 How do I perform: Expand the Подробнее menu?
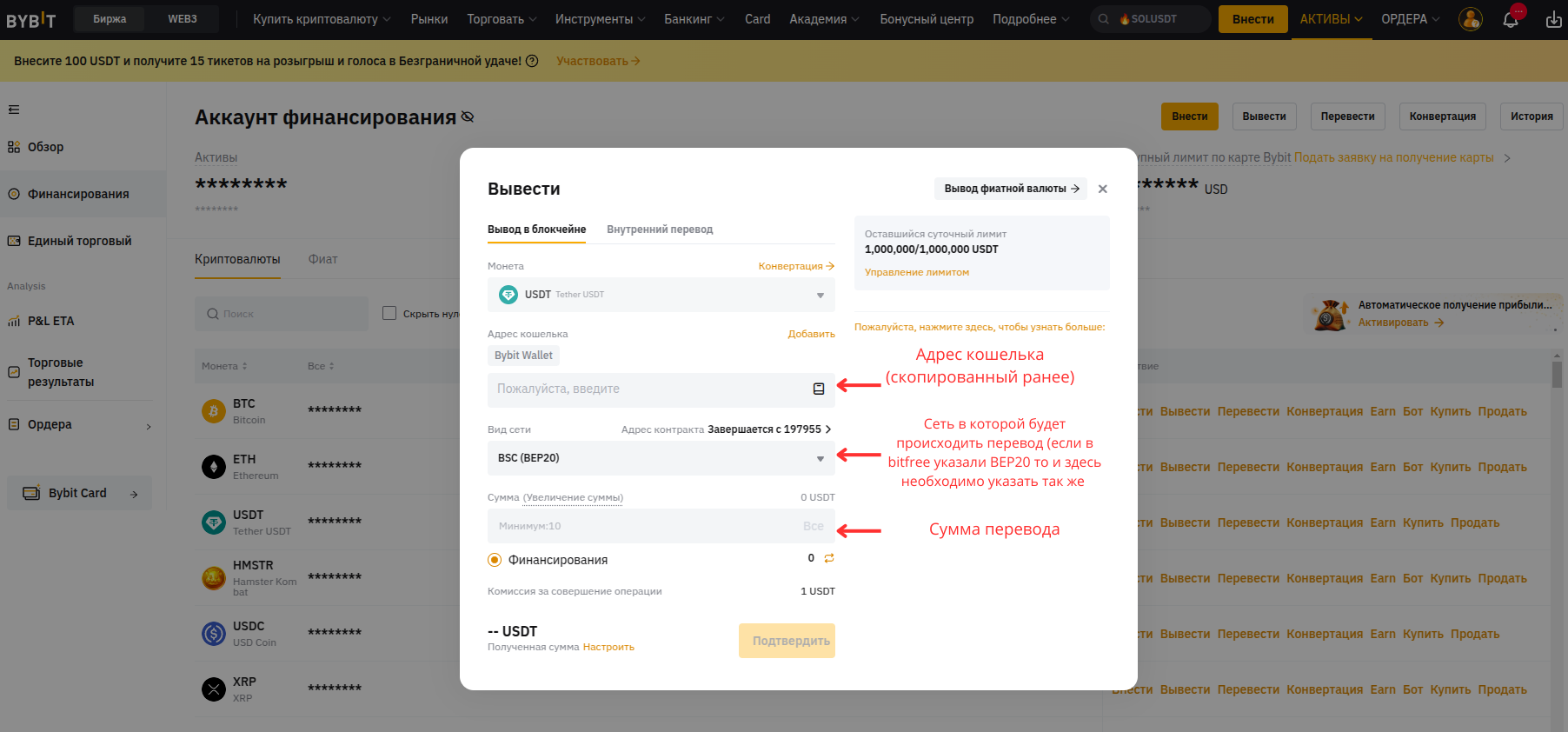click(1031, 19)
